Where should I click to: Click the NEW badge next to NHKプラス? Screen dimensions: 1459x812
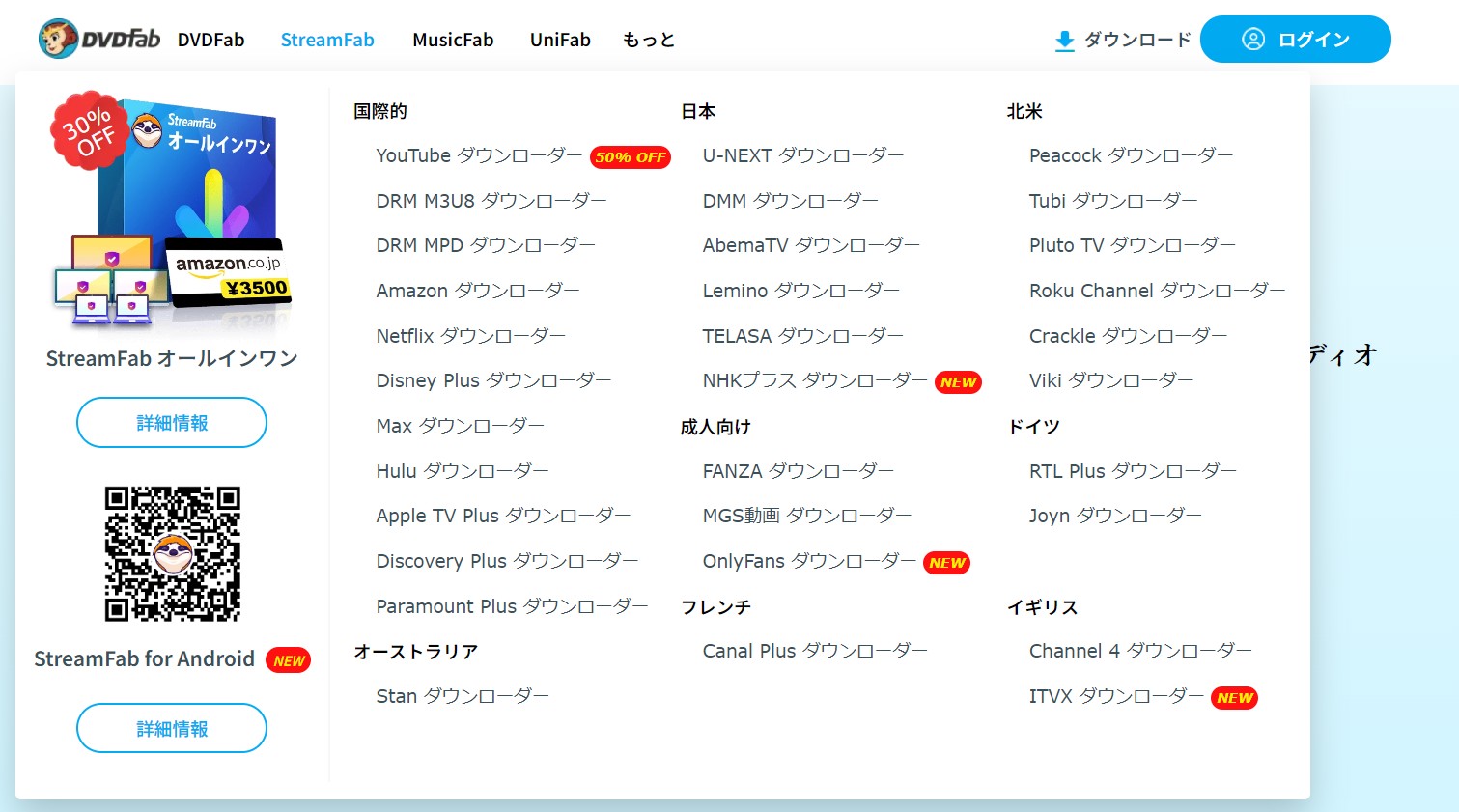coord(958,382)
